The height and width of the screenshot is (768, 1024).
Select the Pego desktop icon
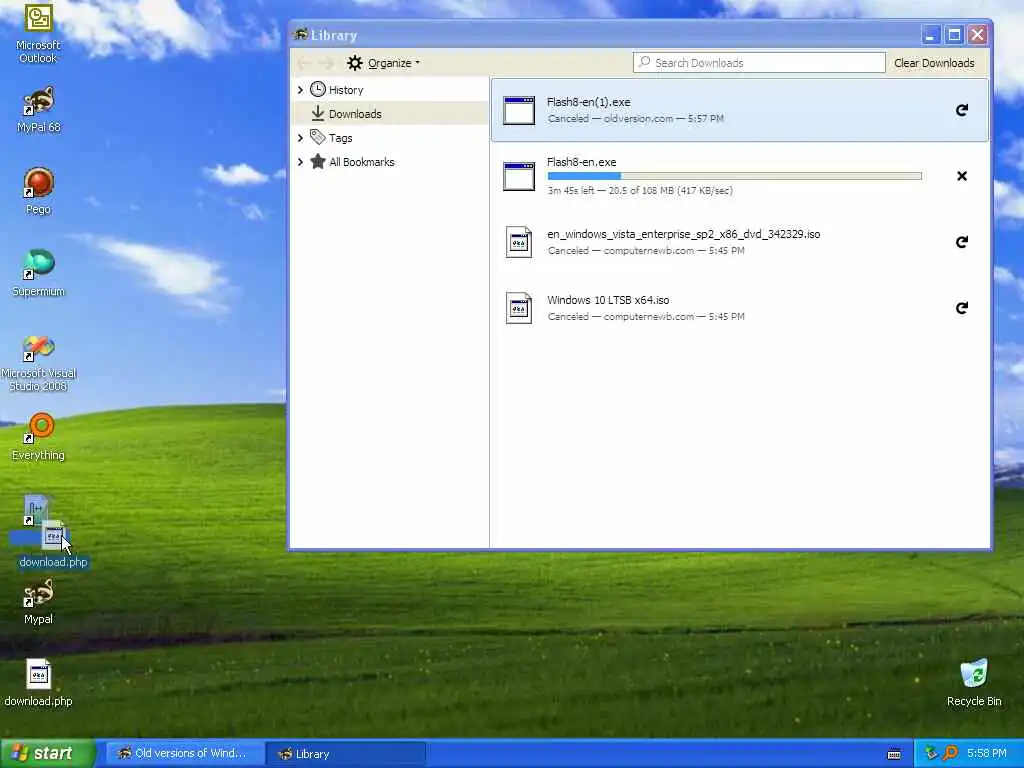[38, 191]
